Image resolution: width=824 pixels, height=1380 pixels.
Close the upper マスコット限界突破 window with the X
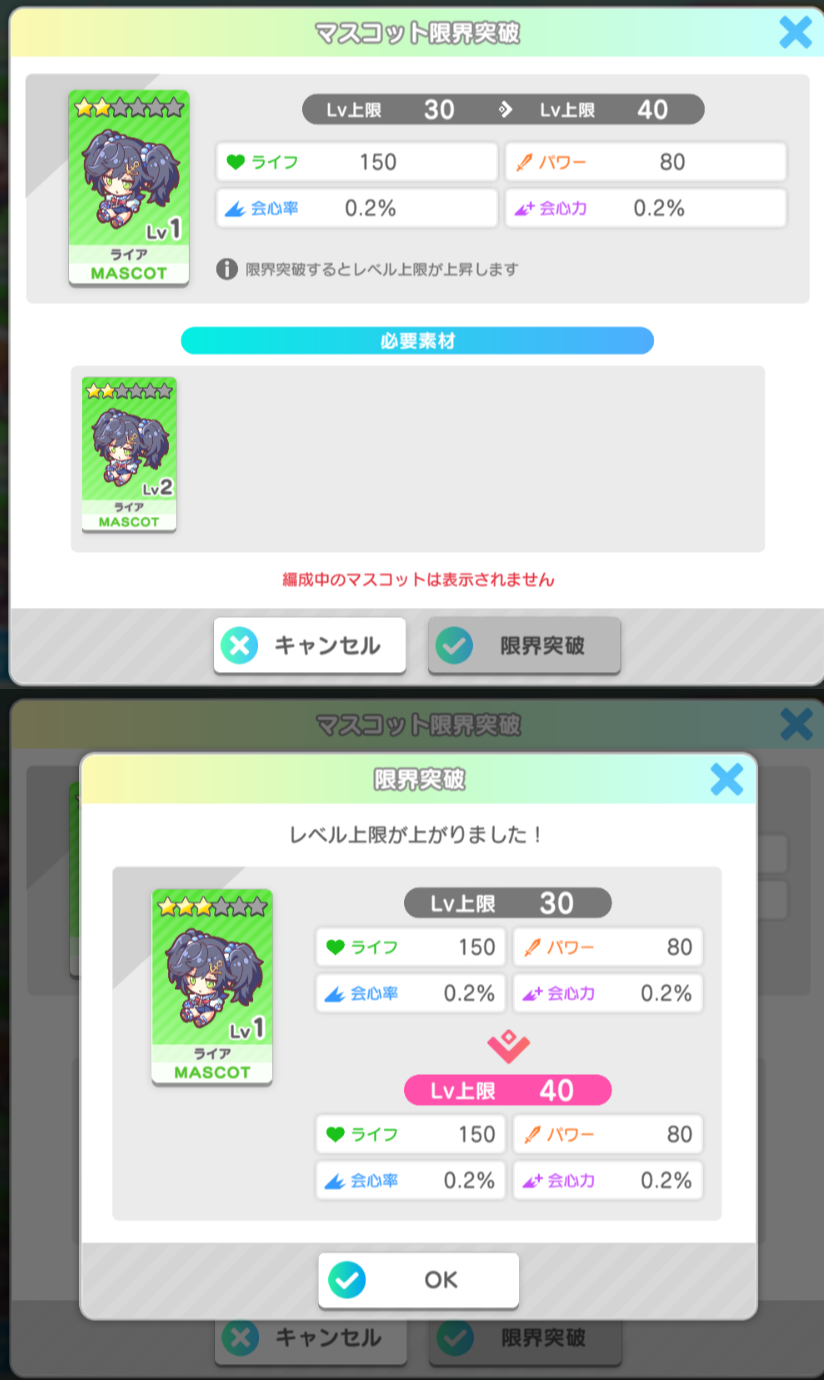(796, 32)
